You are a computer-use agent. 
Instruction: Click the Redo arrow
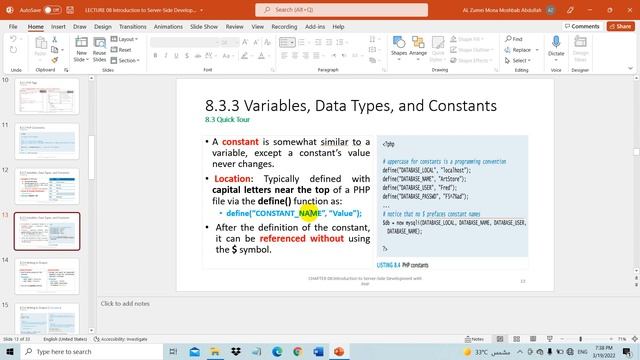click(13, 50)
